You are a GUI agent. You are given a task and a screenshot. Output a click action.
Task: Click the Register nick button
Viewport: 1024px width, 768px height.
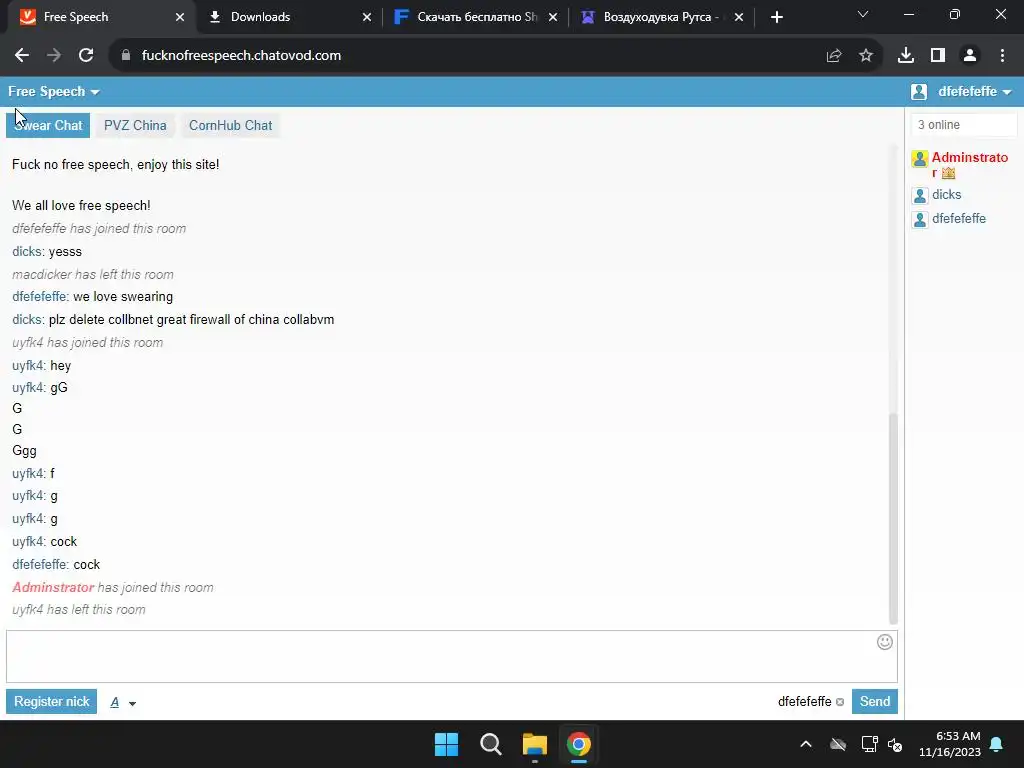(52, 701)
